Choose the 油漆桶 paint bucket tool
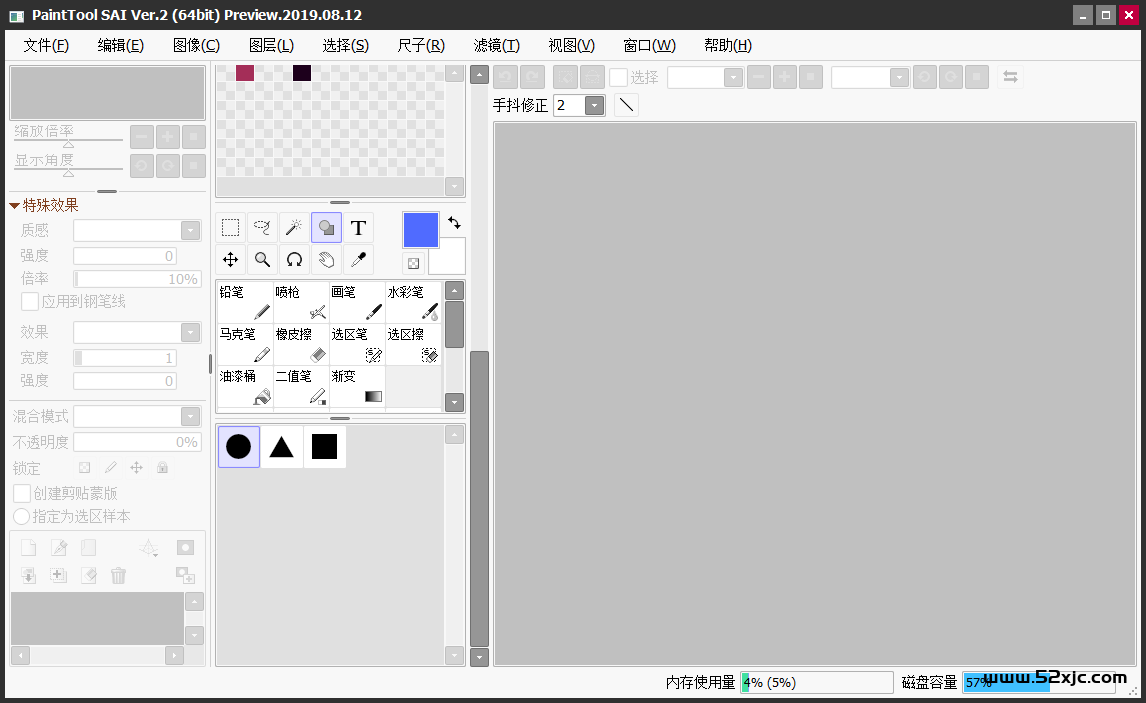 tap(245, 387)
